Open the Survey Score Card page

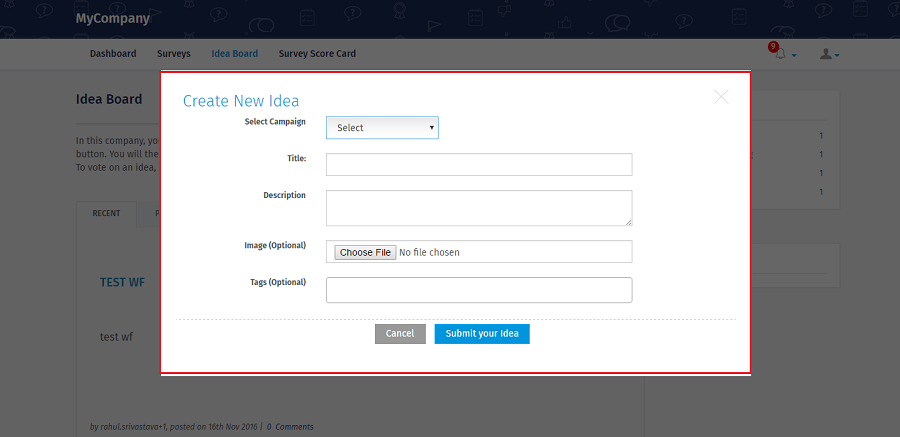(317, 53)
